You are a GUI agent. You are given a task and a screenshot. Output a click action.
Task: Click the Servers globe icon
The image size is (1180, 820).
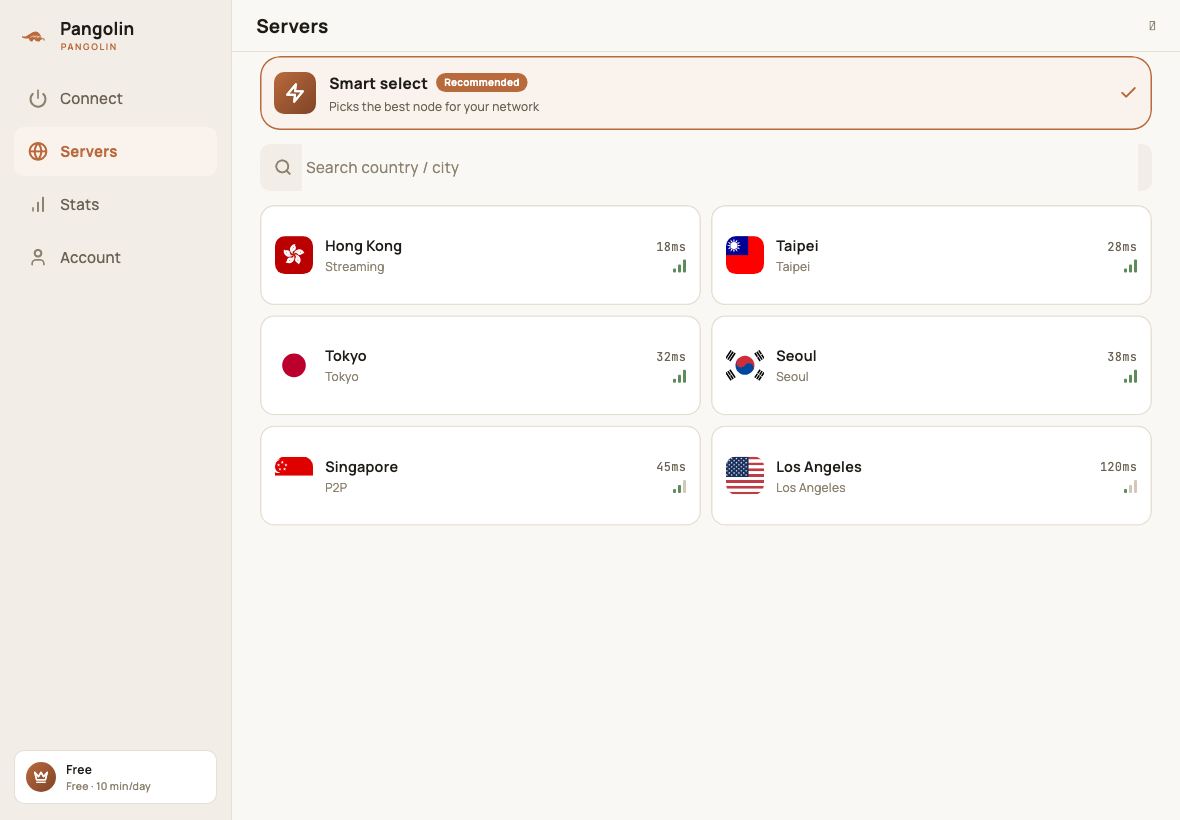(x=38, y=151)
